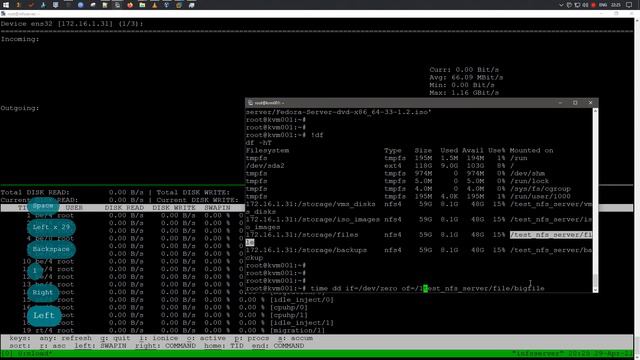This screenshot has height=360, width=640.
Task: Click the root@kvm001 window title bar
Action: 422,103
